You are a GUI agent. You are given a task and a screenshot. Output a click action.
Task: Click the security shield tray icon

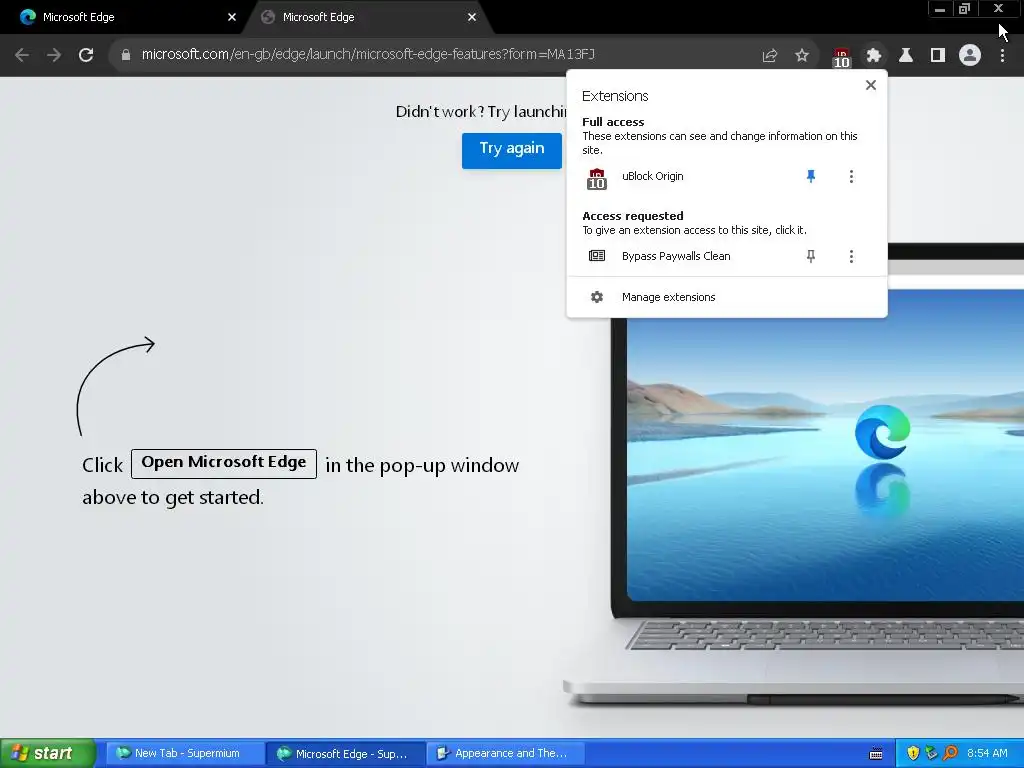click(x=913, y=754)
